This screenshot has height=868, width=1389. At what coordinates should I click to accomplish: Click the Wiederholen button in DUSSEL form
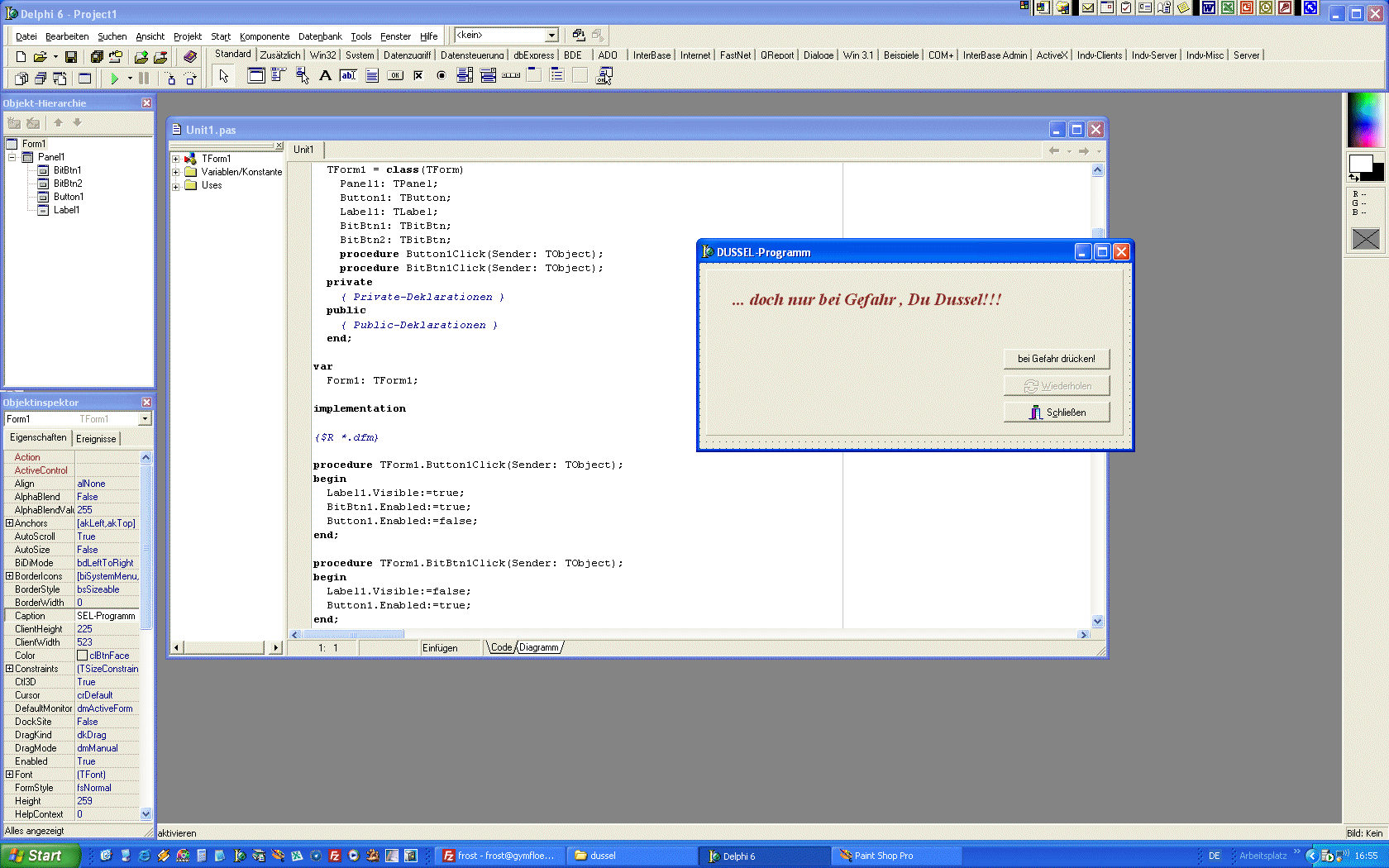click(x=1057, y=386)
